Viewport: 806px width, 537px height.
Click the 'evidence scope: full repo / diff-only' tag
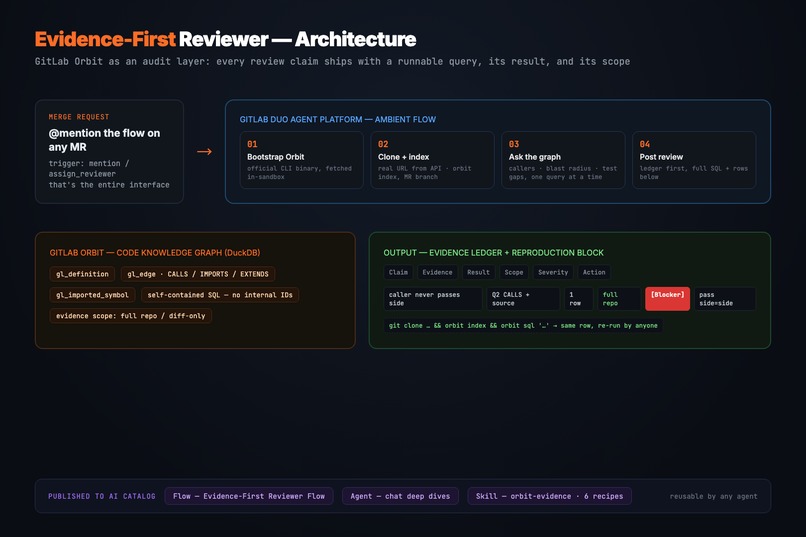click(x=131, y=316)
